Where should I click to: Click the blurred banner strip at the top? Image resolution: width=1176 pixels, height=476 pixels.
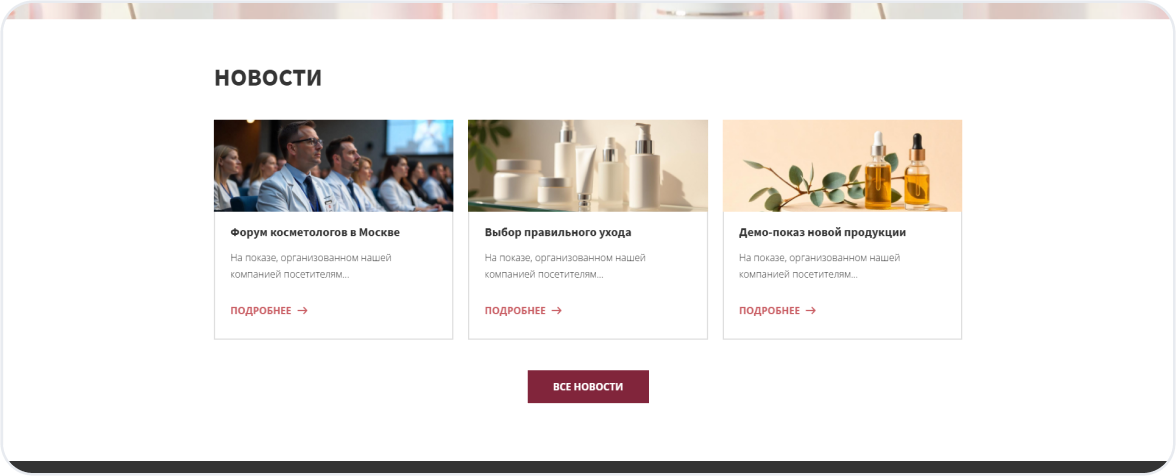588,10
